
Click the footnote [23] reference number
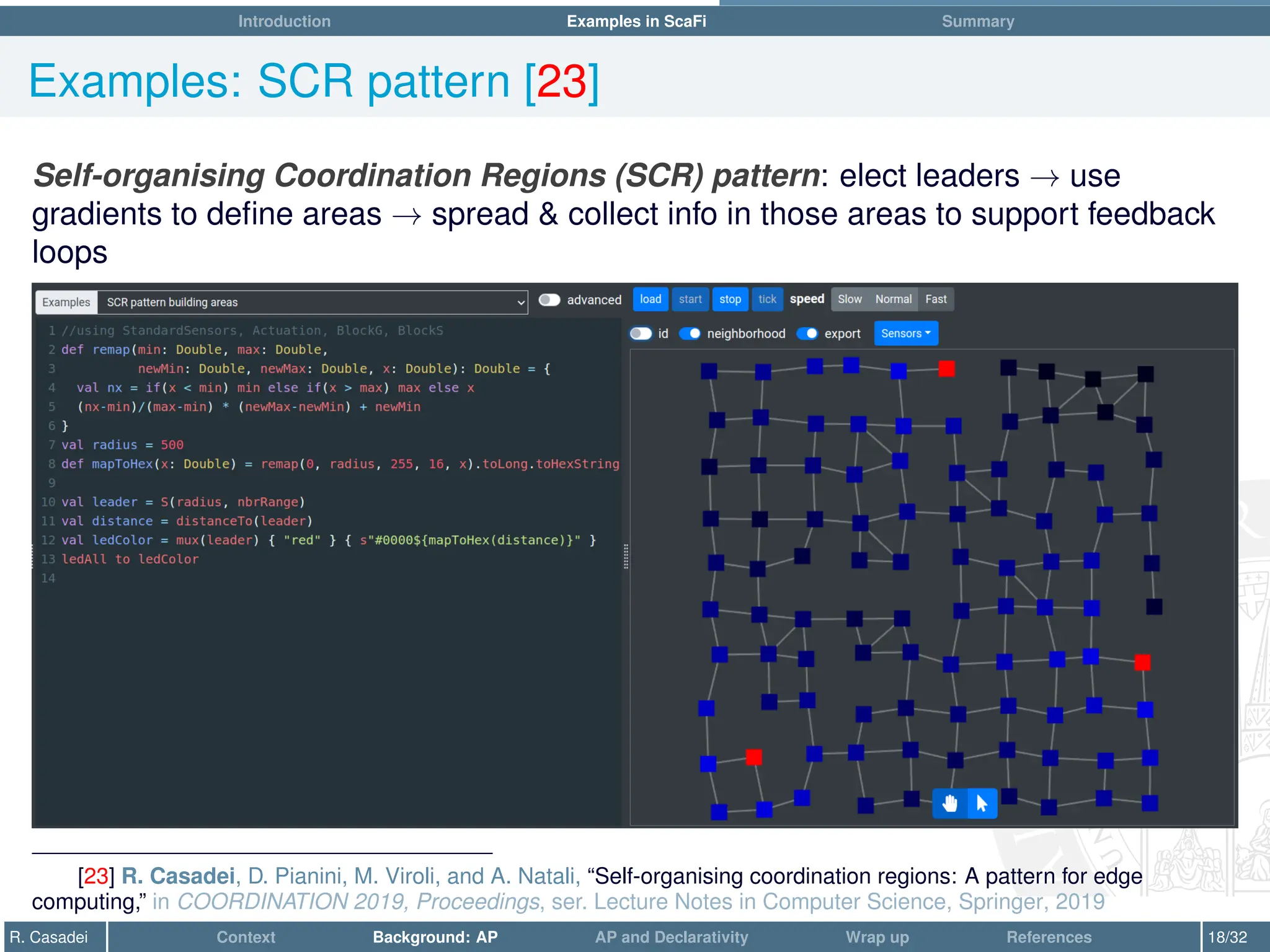tap(95, 876)
